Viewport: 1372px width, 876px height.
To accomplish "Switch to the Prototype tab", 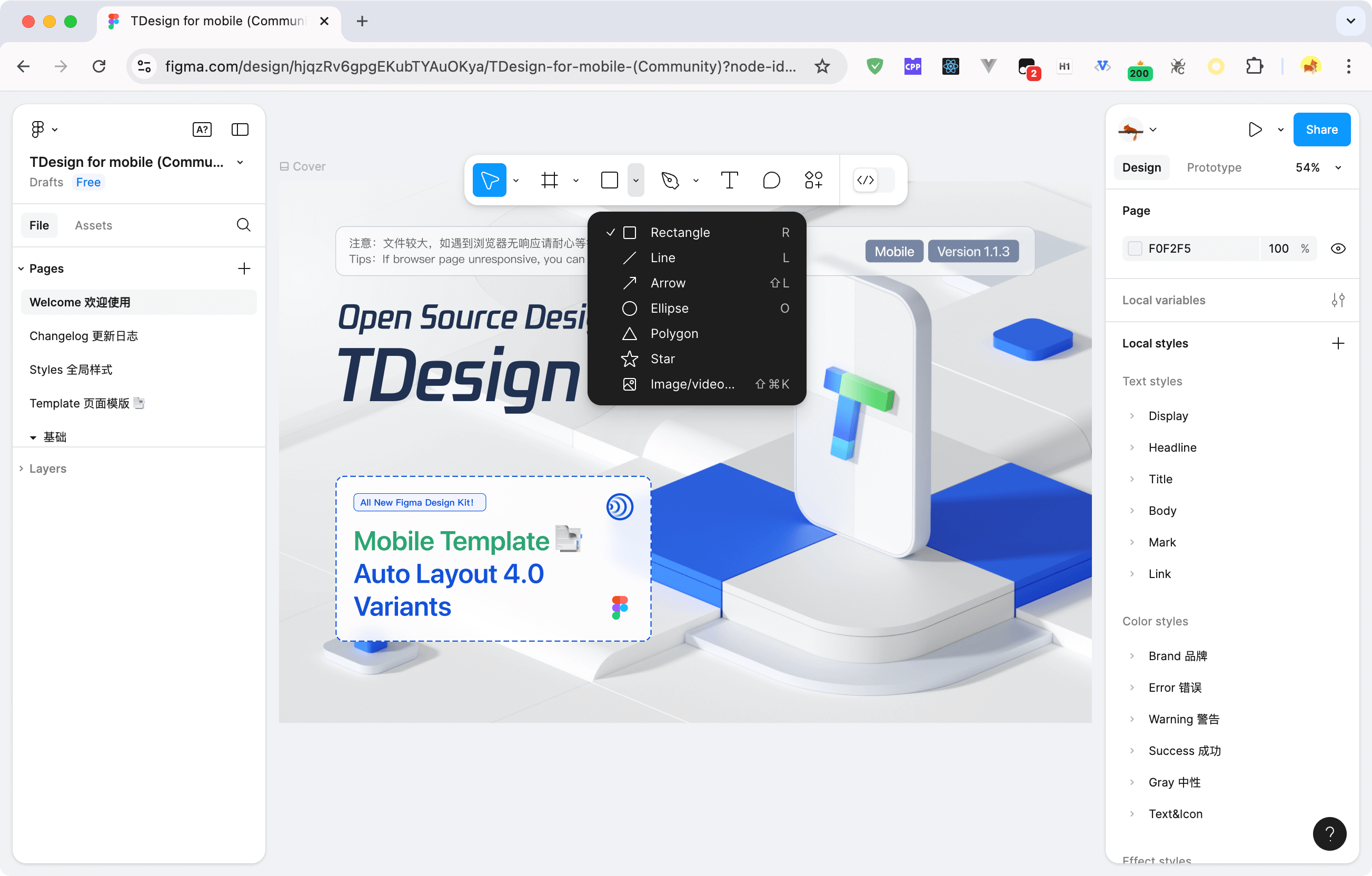I will pyautogui.click(x=1214, y=167).
